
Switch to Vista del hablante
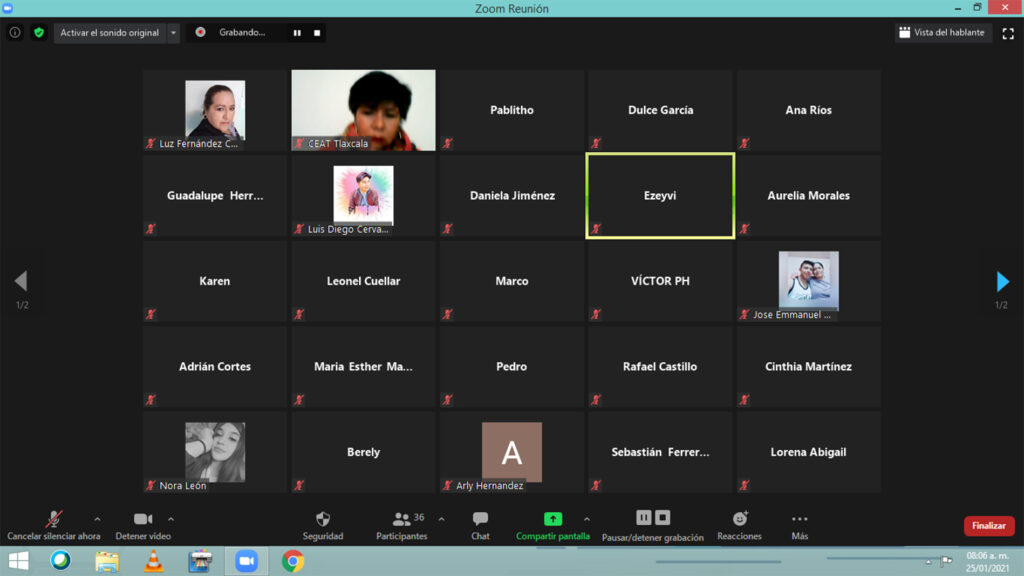[x=941, y=32]
